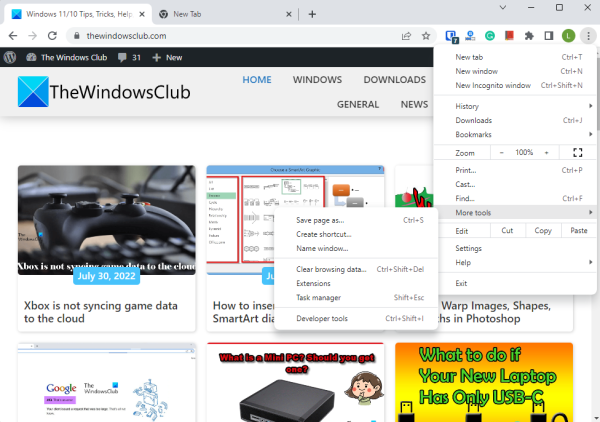Expand the More tools submenu entry
The height and width of the screenshot is (422, 600).
(515, 212)
